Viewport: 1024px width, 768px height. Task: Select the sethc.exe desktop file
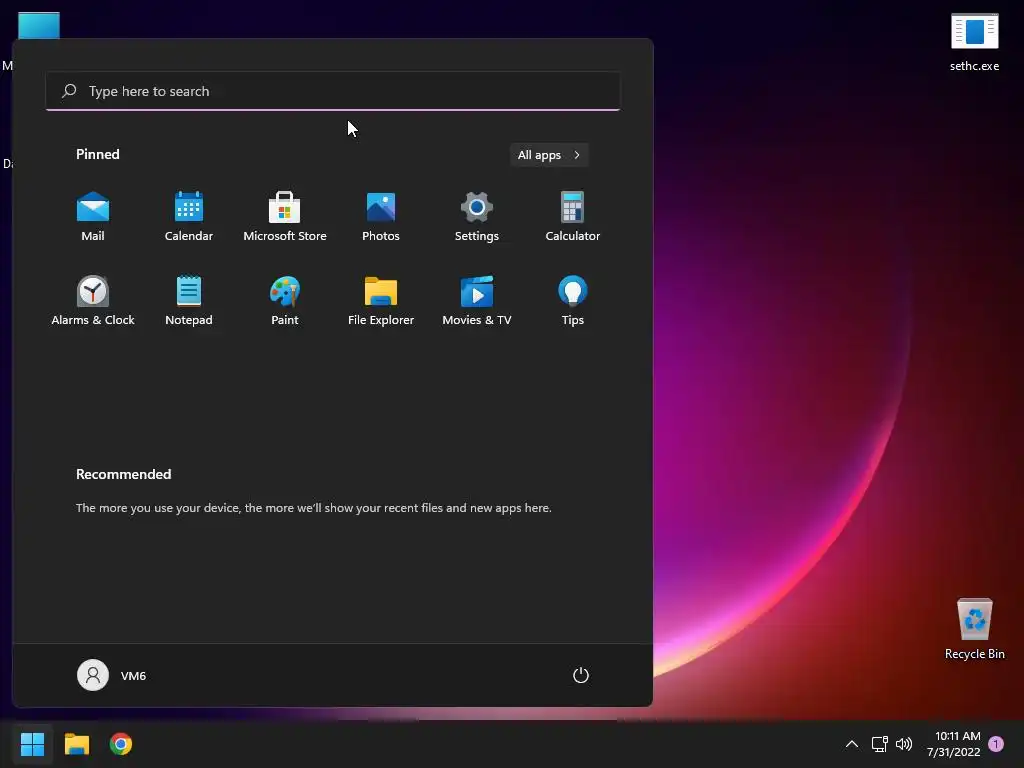(x=974, y=42)
